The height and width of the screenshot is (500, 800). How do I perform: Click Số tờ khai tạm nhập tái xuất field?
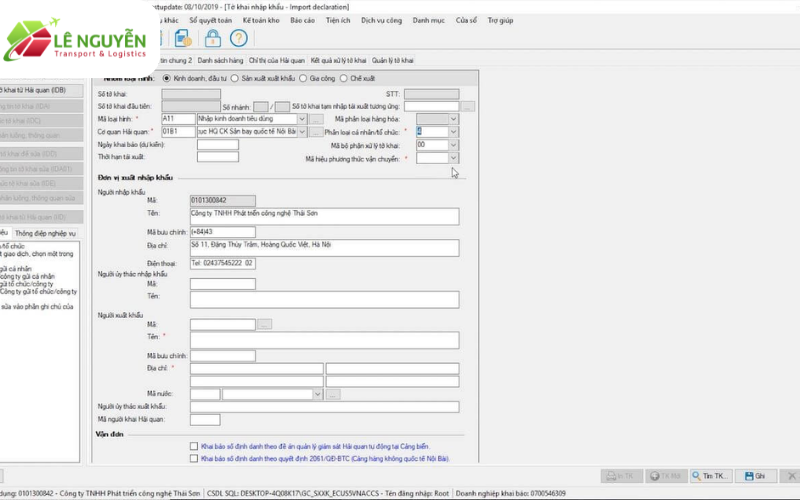432,107
